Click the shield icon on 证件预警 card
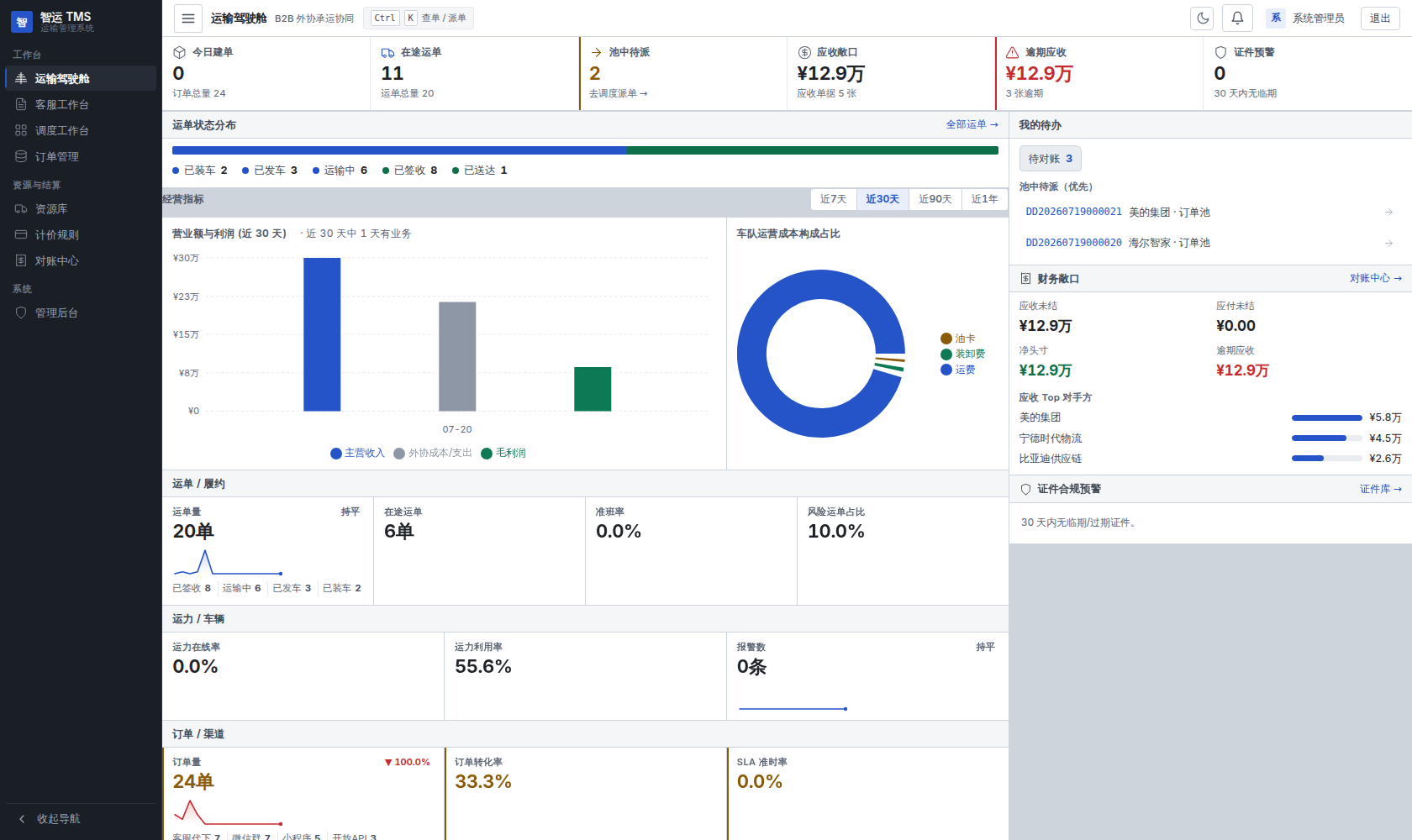The height and width of the screenshot is (840, 1412). (1221, 52)
